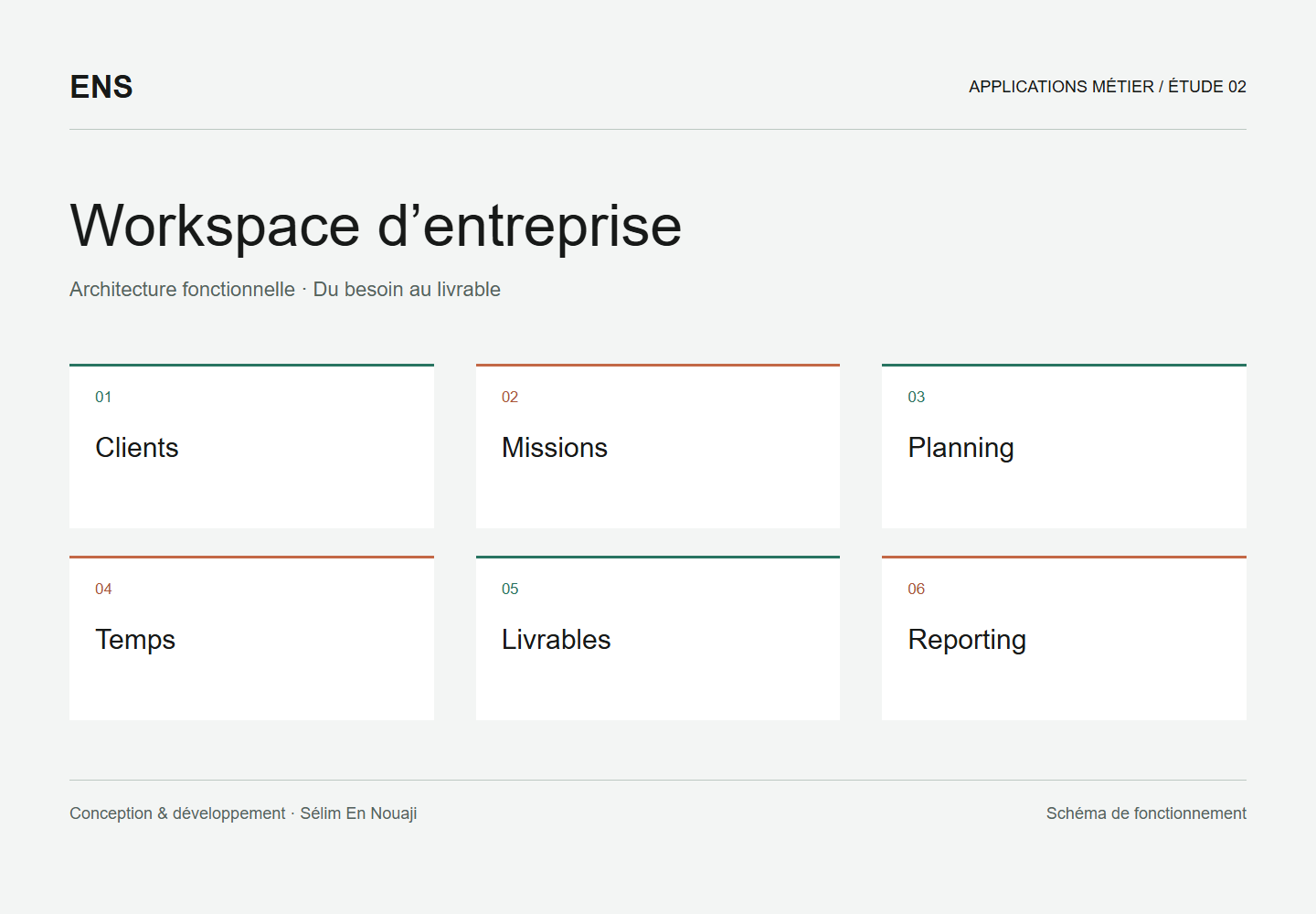Open the Reporting card
This screenshot has height=914, width=1316.
click(x=1064, y=638)
